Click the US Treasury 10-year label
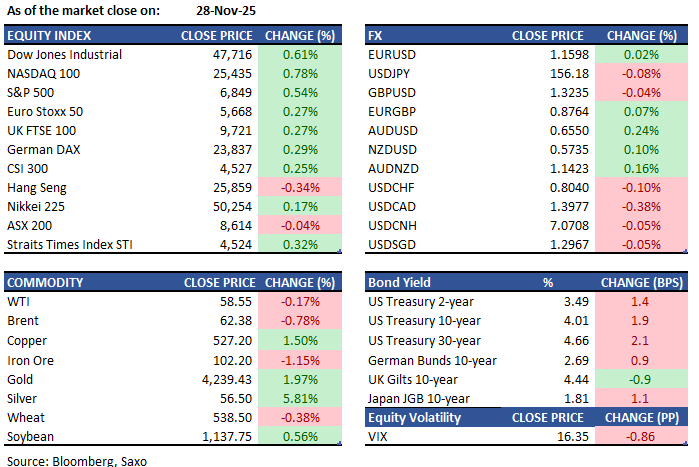 pos(427,321)
